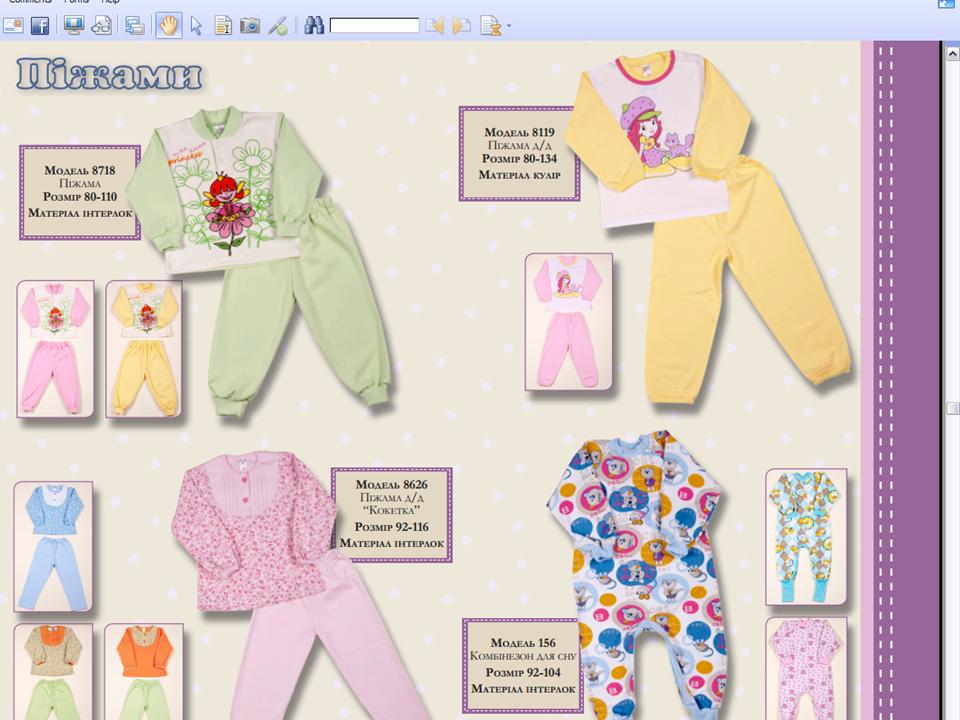
Task: Click the vertical scrollbar handle on right edge
Action: 953,408
